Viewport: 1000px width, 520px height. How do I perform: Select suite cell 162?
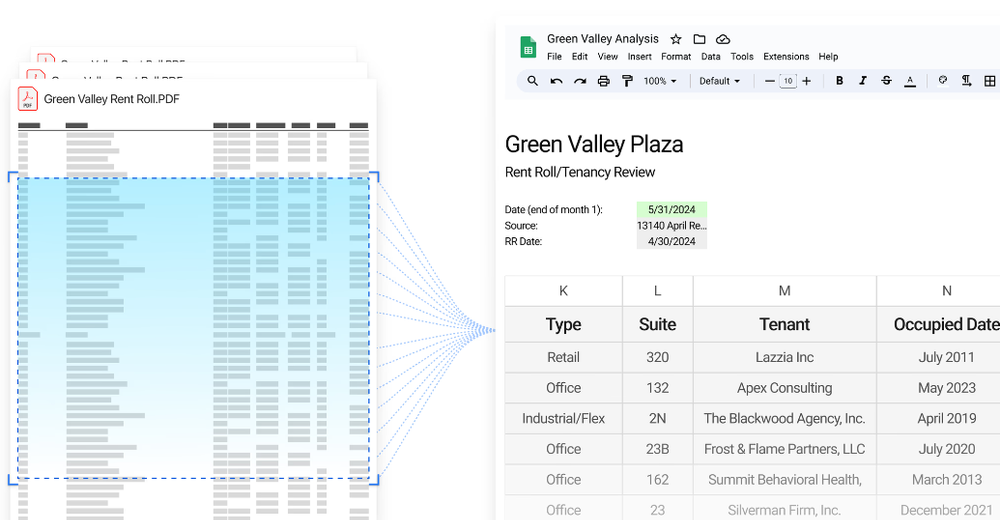point(658,480)
